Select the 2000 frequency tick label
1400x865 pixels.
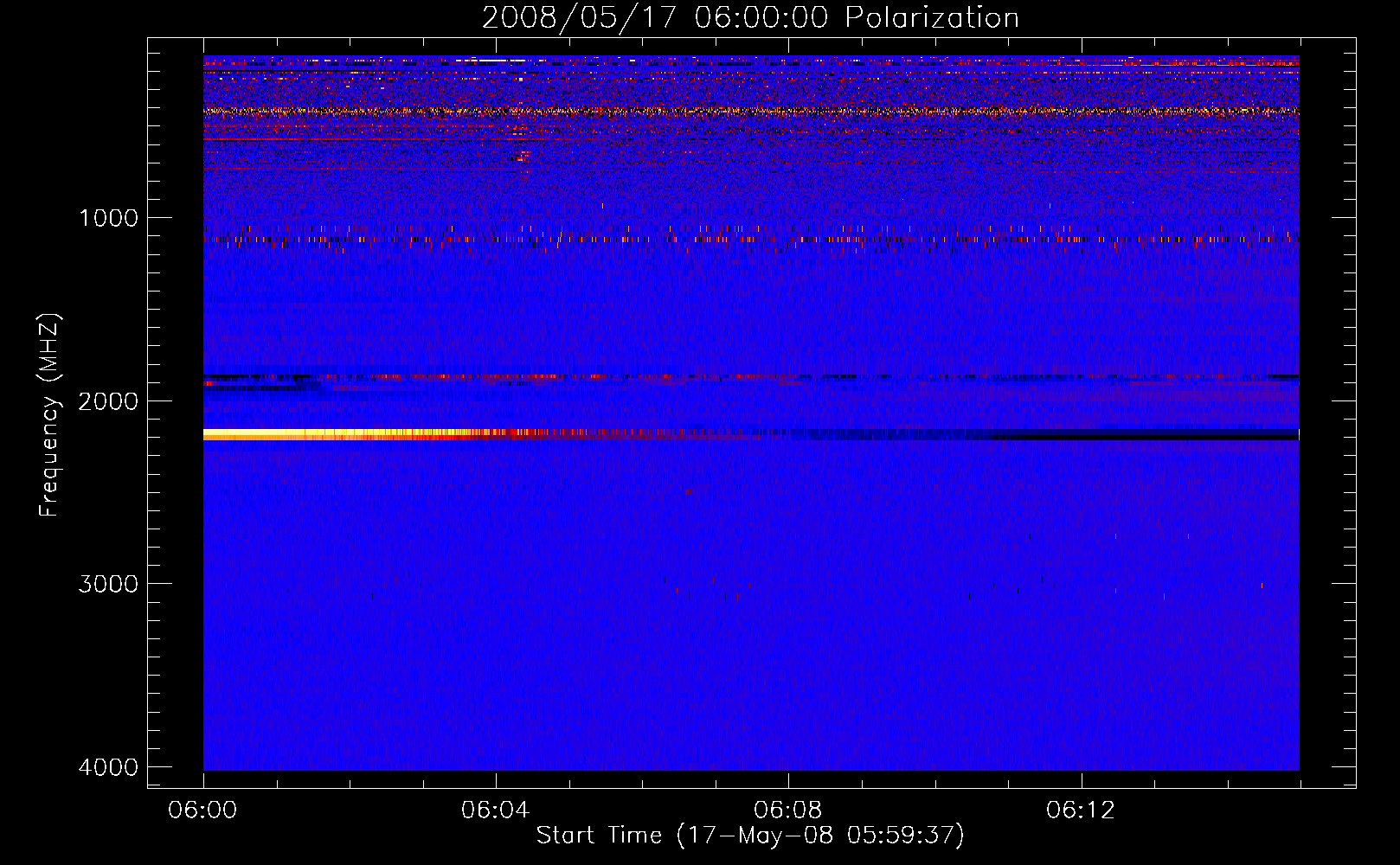point(108,400)
